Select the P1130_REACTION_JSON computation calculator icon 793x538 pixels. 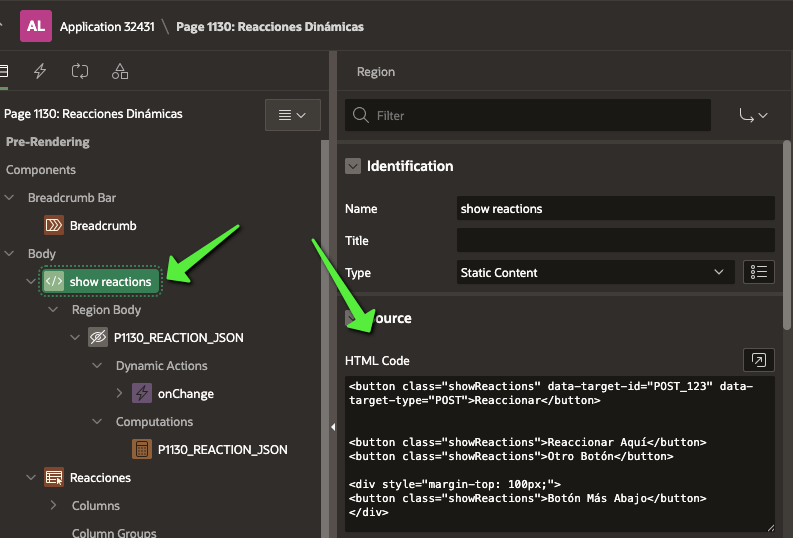(142, 450)
